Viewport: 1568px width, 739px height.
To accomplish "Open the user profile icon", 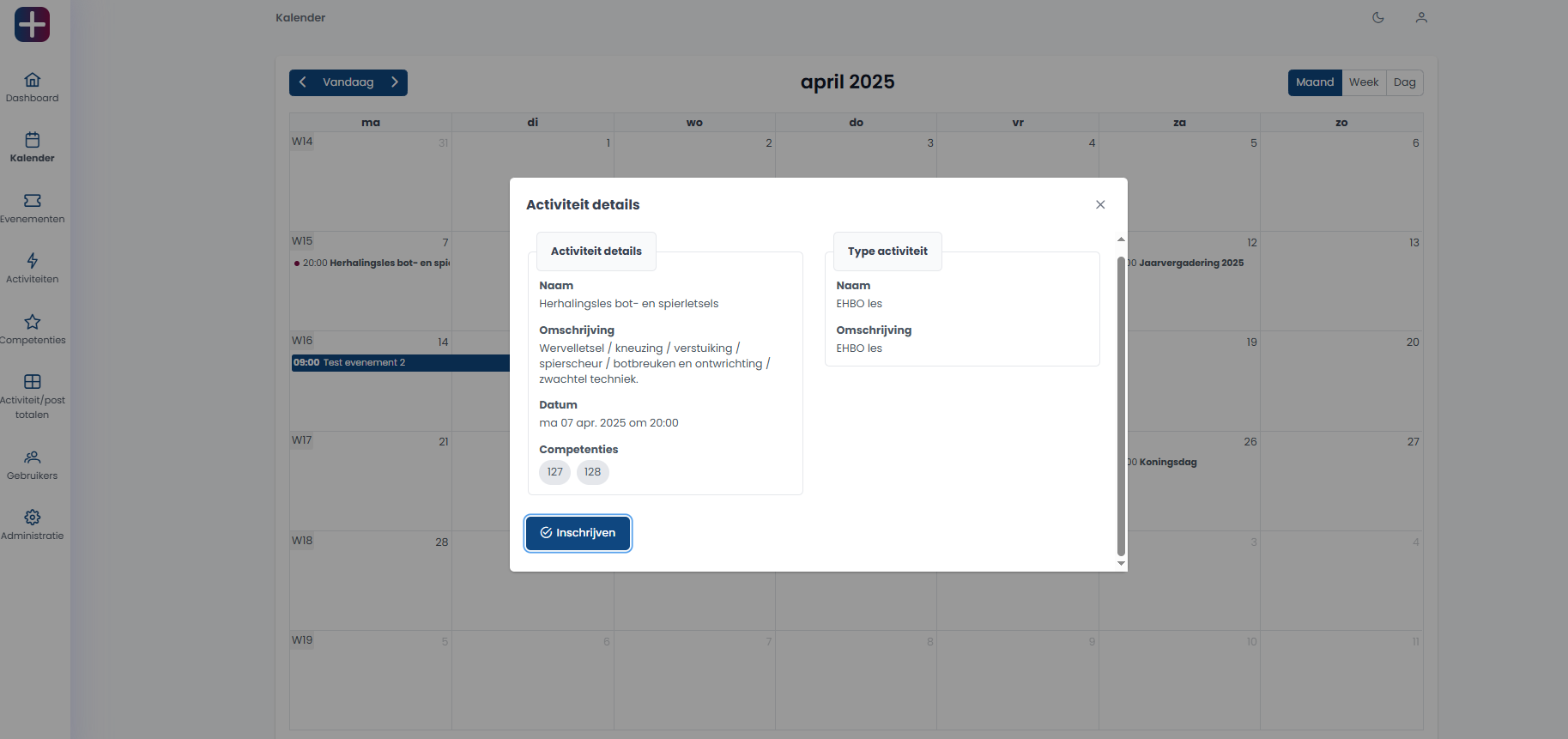I will [1421, 17].
